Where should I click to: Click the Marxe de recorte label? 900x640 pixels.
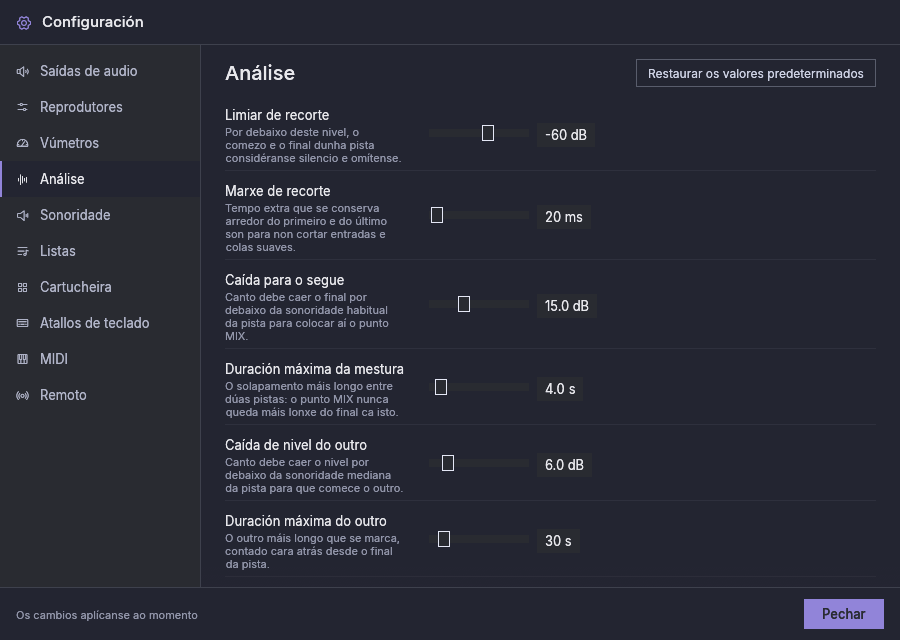click(278, 191)
